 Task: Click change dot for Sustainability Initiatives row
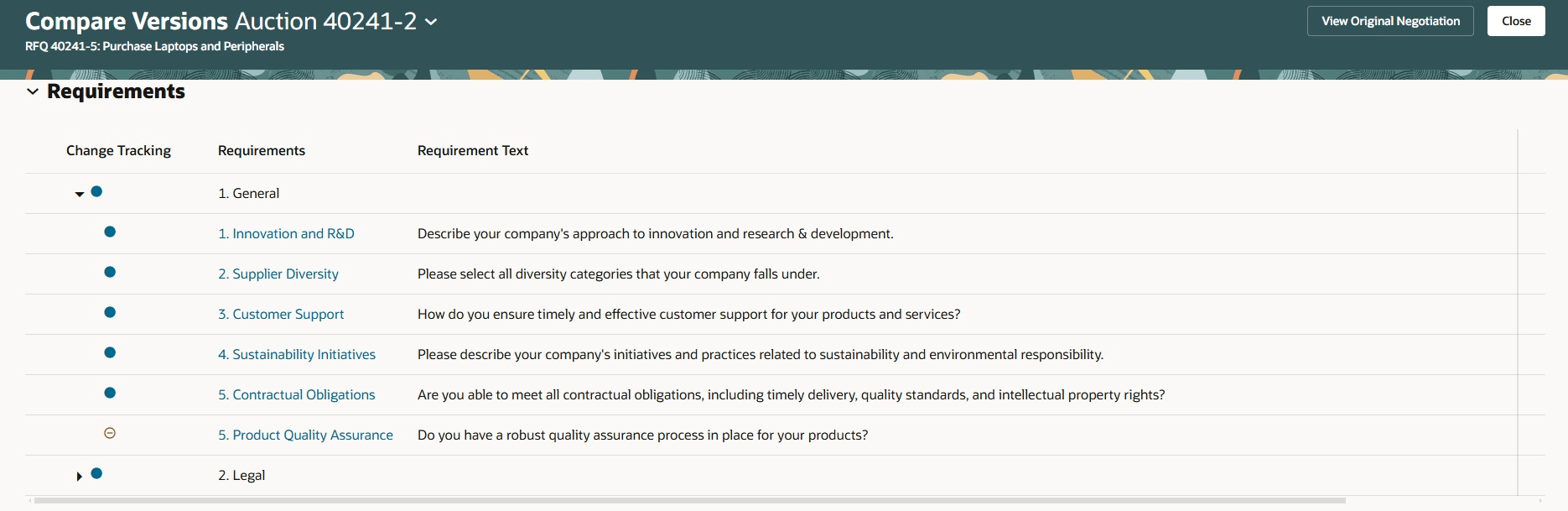[110, 352]
